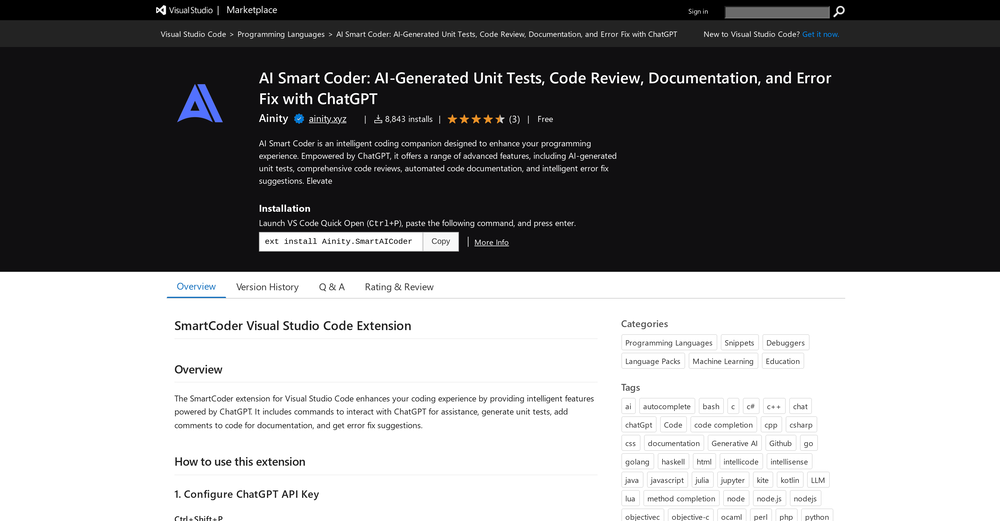Viewport: 1000px width, 521px height.
Task: Visit the ainity.xyz publisher domain link
Action: (x=327, y=119)
